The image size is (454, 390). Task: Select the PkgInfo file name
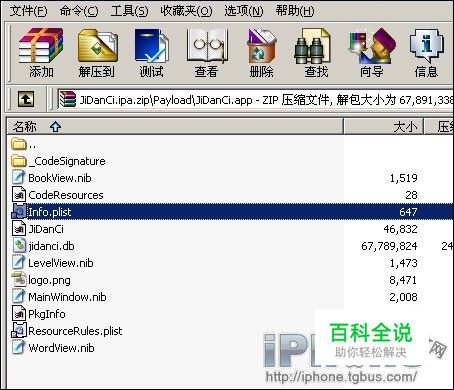(47, 314)
